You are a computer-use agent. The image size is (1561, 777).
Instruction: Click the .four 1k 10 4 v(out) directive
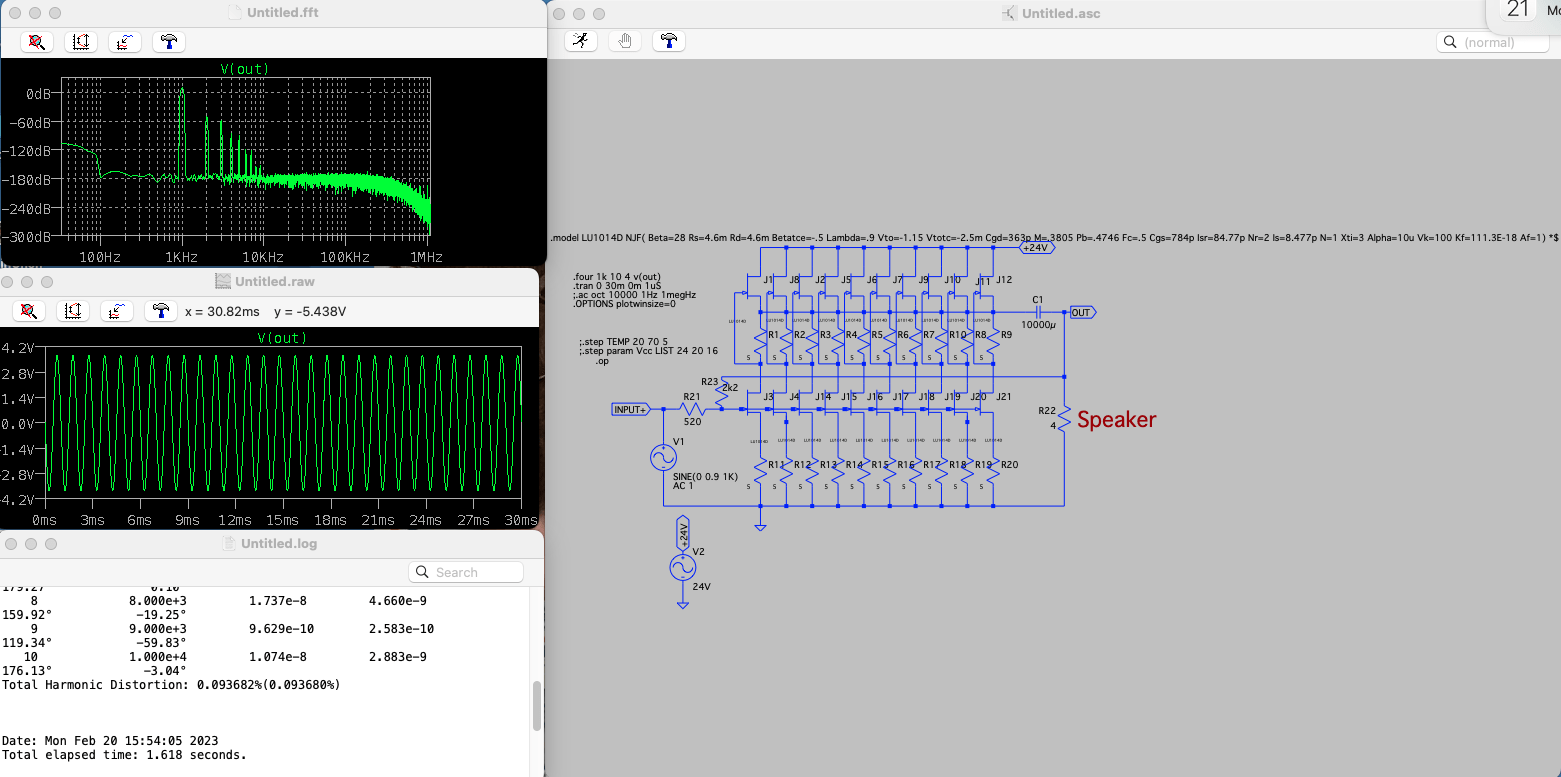617,277
